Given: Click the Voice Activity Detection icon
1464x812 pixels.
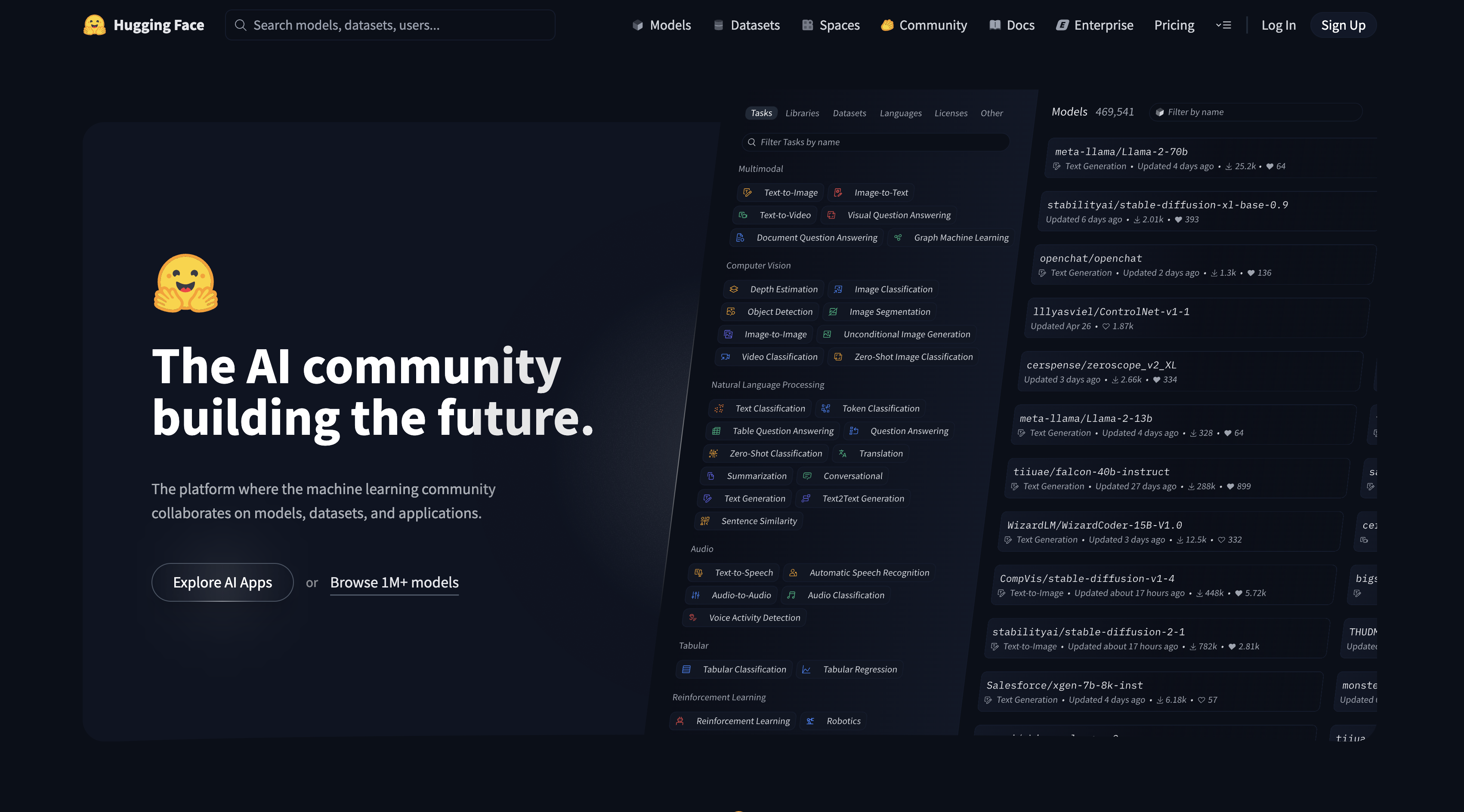Looking at the screenshot, I should point(693,617).
